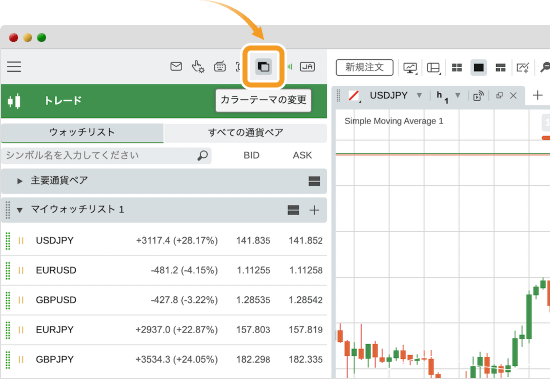Select the four-chart grid layout
This screenshot has height=379, width=550.
tap(457, 67)
